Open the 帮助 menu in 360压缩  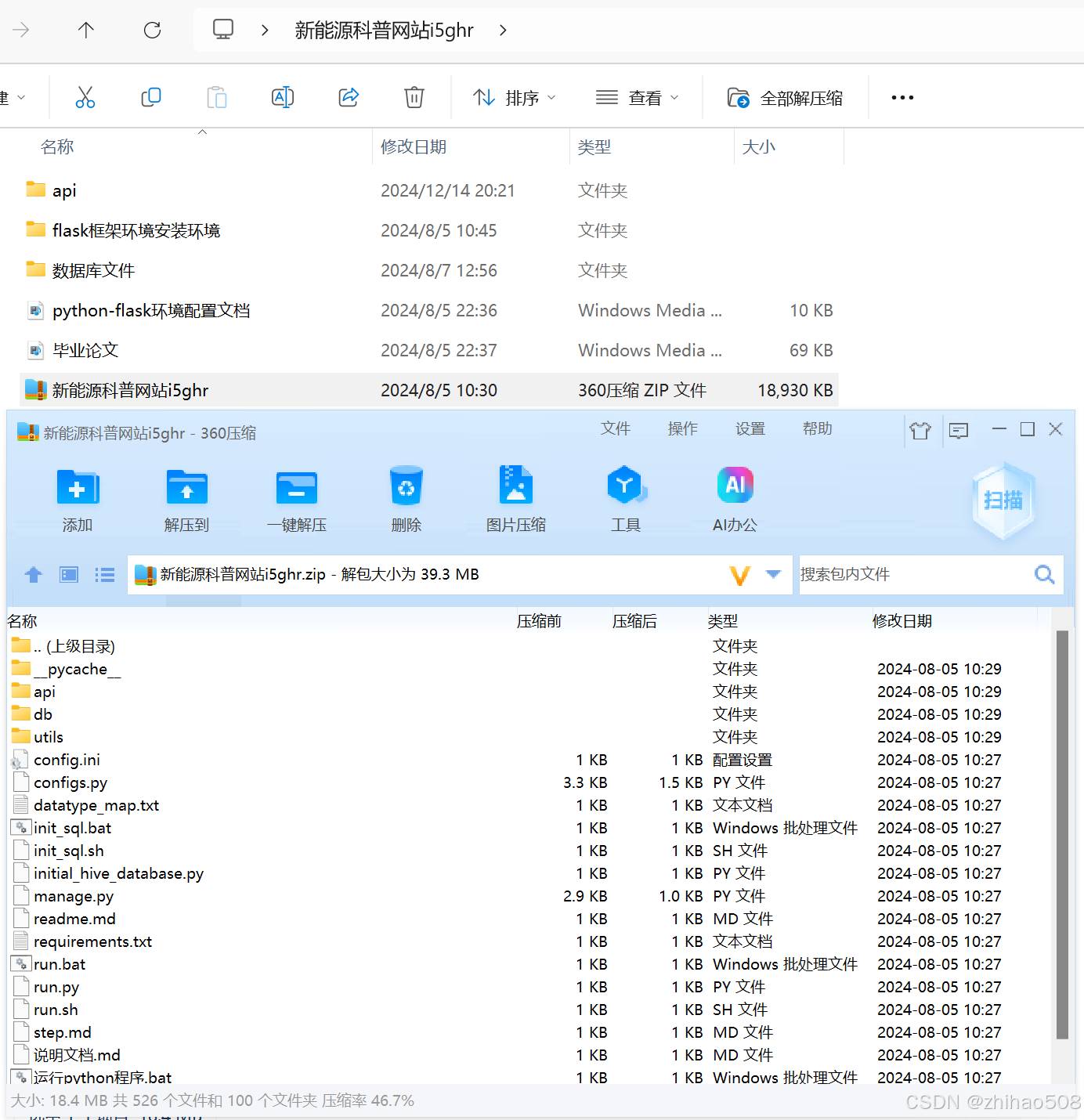818,428
